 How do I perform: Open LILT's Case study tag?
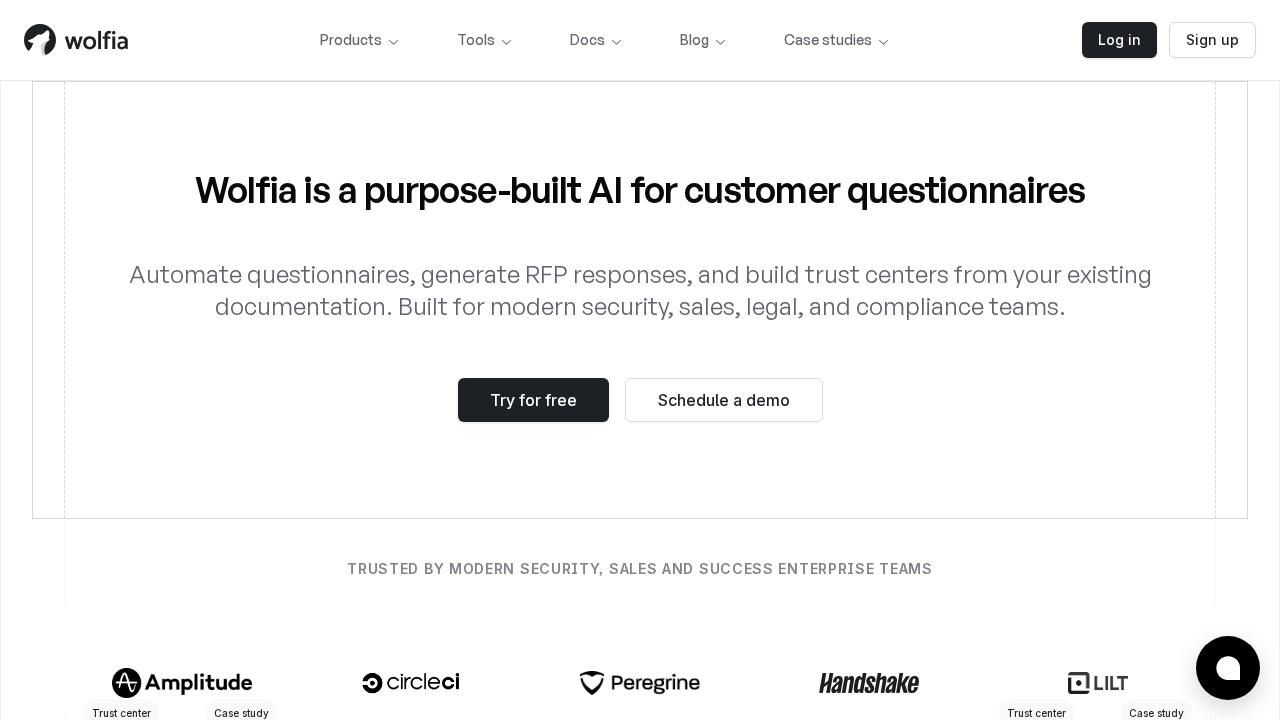(1156, 712)
